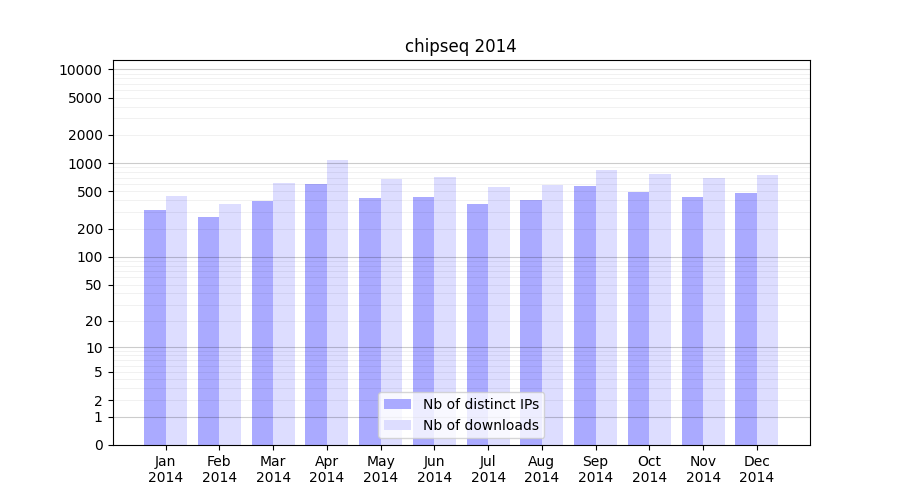The width and height of the screenshot is (900, 500).
Task: Click the December 2014 downloads bar
Action: (x=768, y=310)
